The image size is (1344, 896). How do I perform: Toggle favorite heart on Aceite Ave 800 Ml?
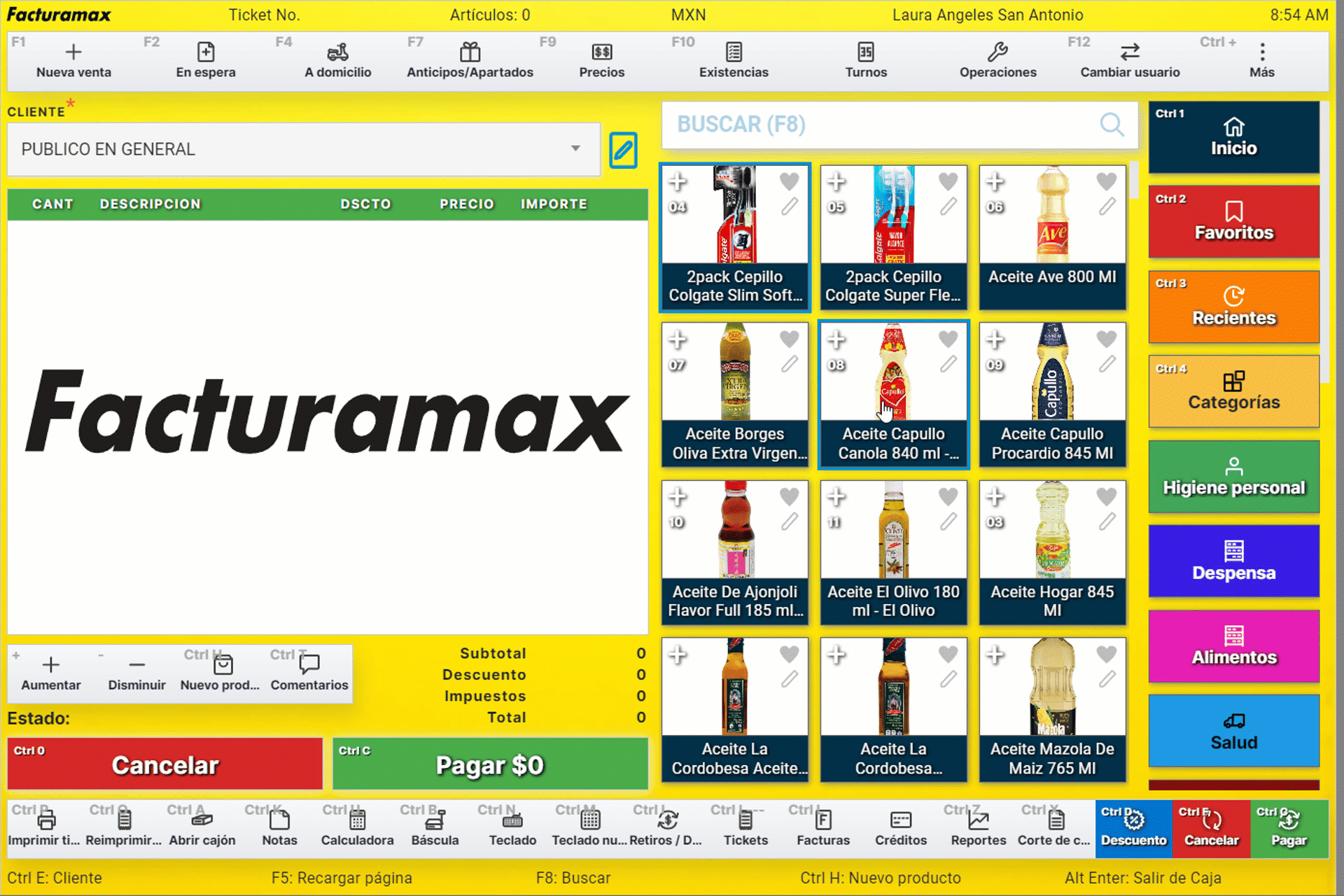(x=1107, y=181)
